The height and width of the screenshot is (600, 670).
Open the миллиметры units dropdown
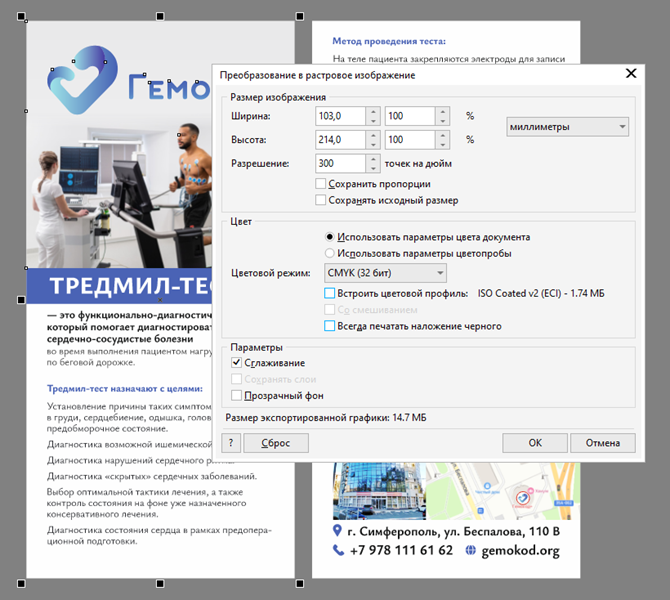pyautogui.click(x=567, y=127)
